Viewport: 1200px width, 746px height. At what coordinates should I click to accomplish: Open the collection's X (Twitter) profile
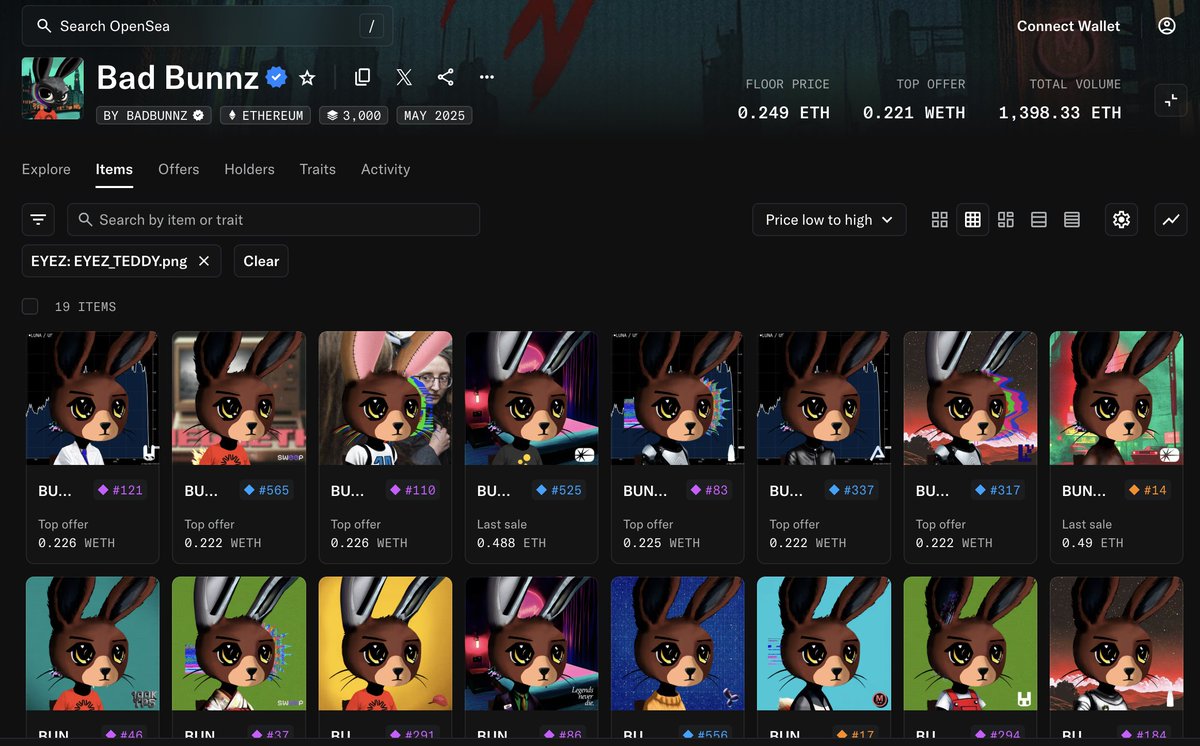[403, 77]
